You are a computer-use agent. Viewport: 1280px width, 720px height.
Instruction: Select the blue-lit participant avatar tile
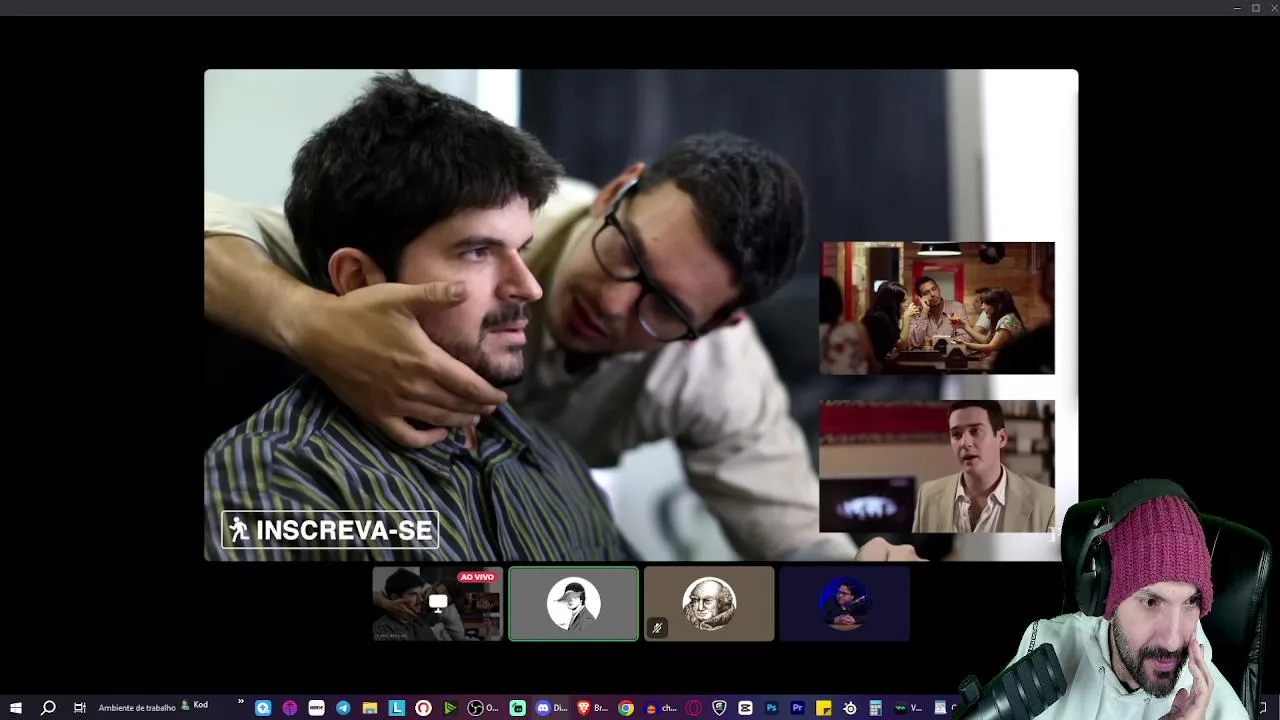(845, 604)
